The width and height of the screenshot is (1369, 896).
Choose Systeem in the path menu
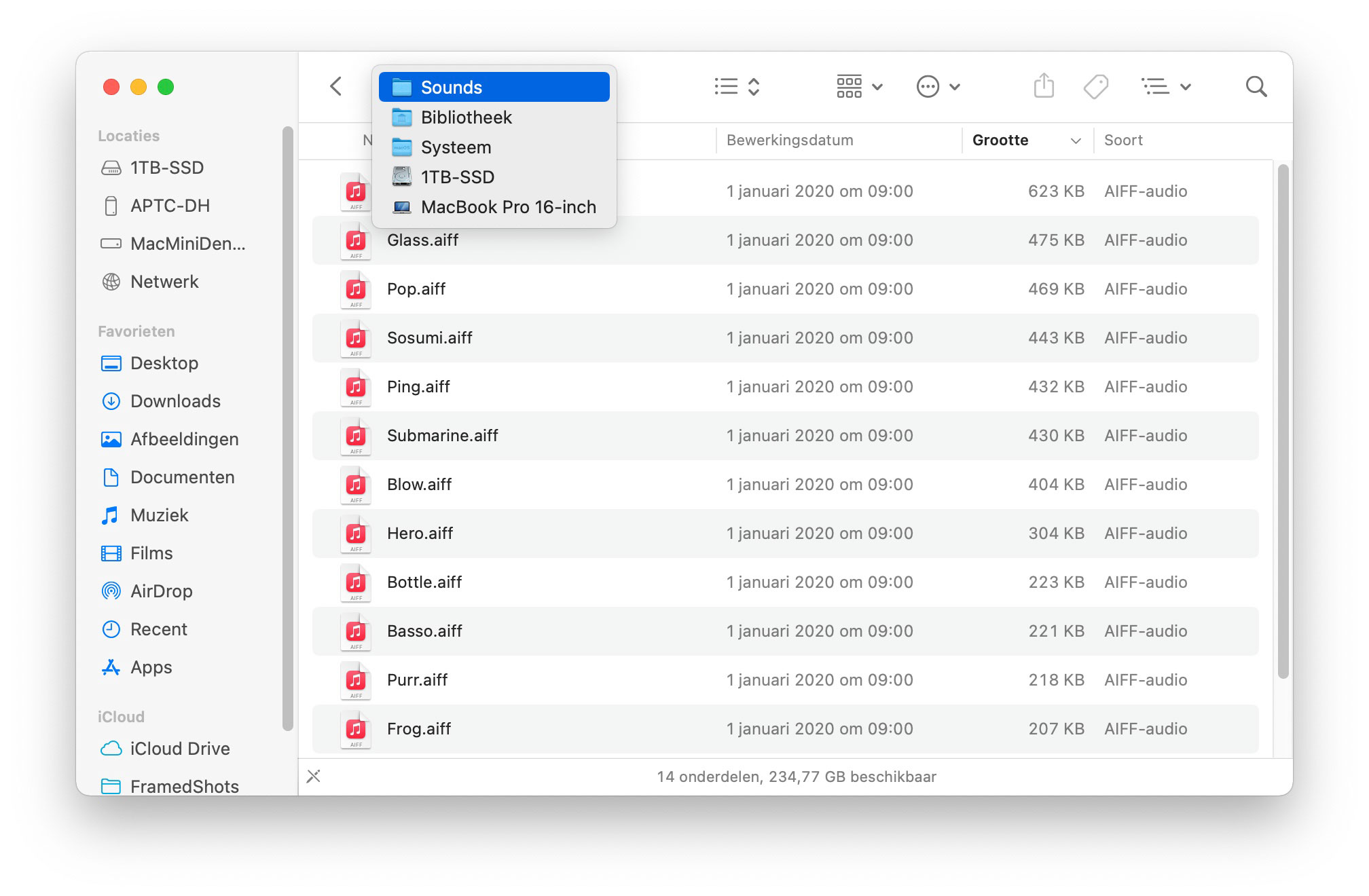[494, 147]
